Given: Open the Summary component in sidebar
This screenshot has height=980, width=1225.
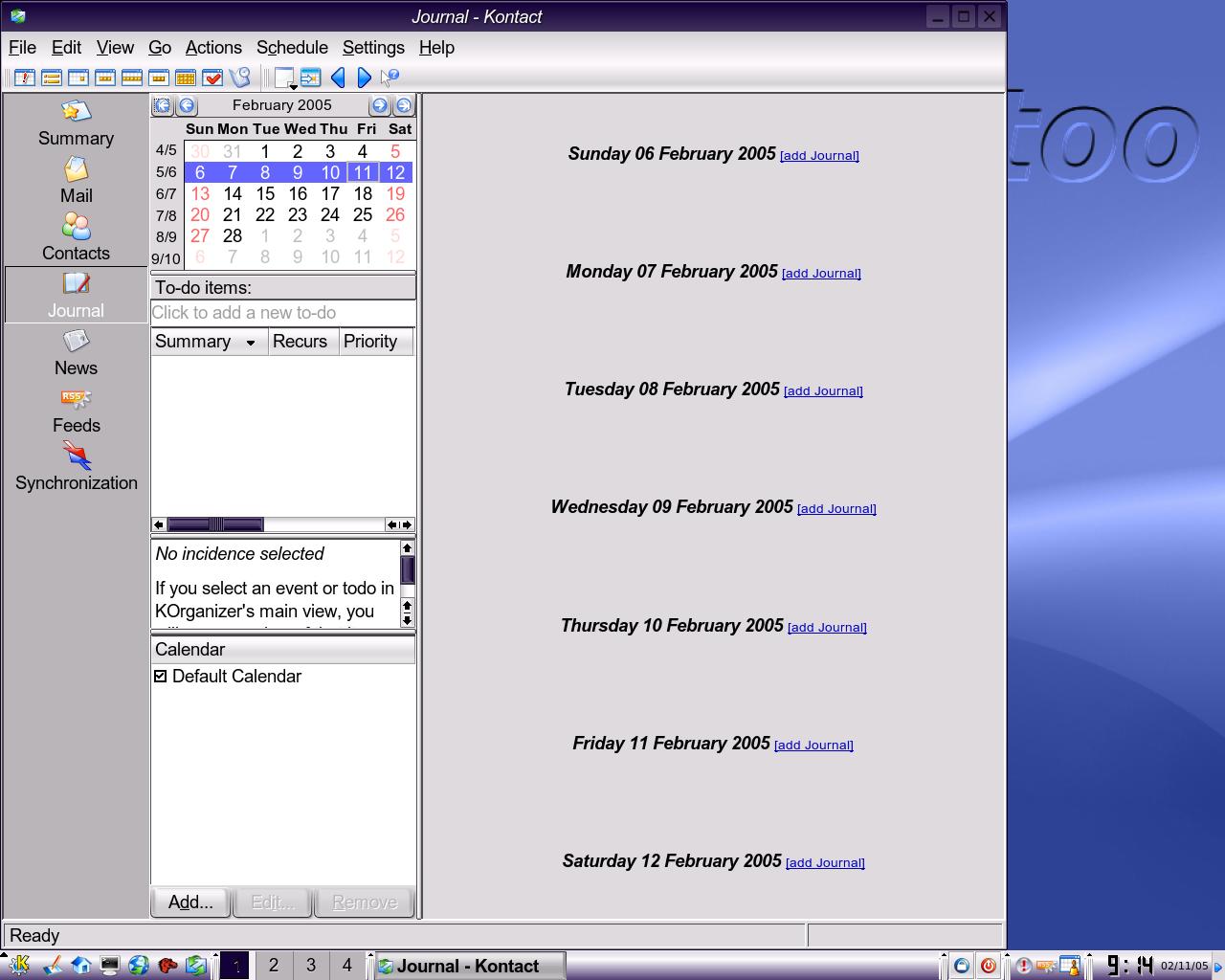Looking at the screenshot, I should coord(76,123).
